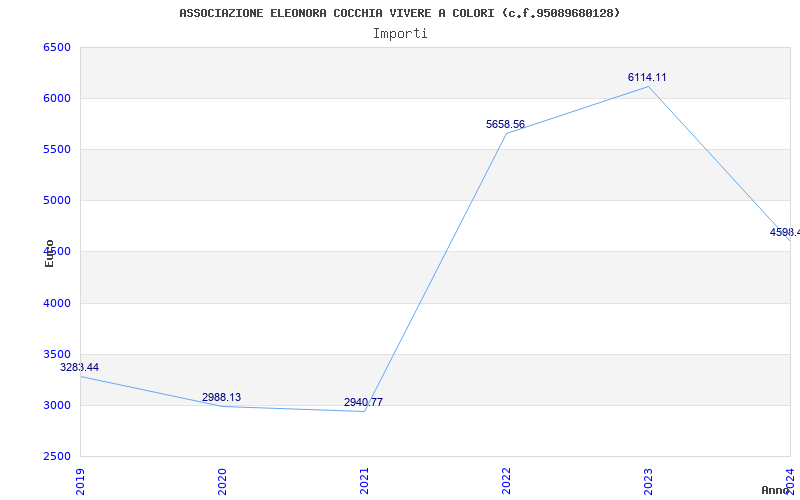Click the 3000 y-axis tick label

[57, 406]
